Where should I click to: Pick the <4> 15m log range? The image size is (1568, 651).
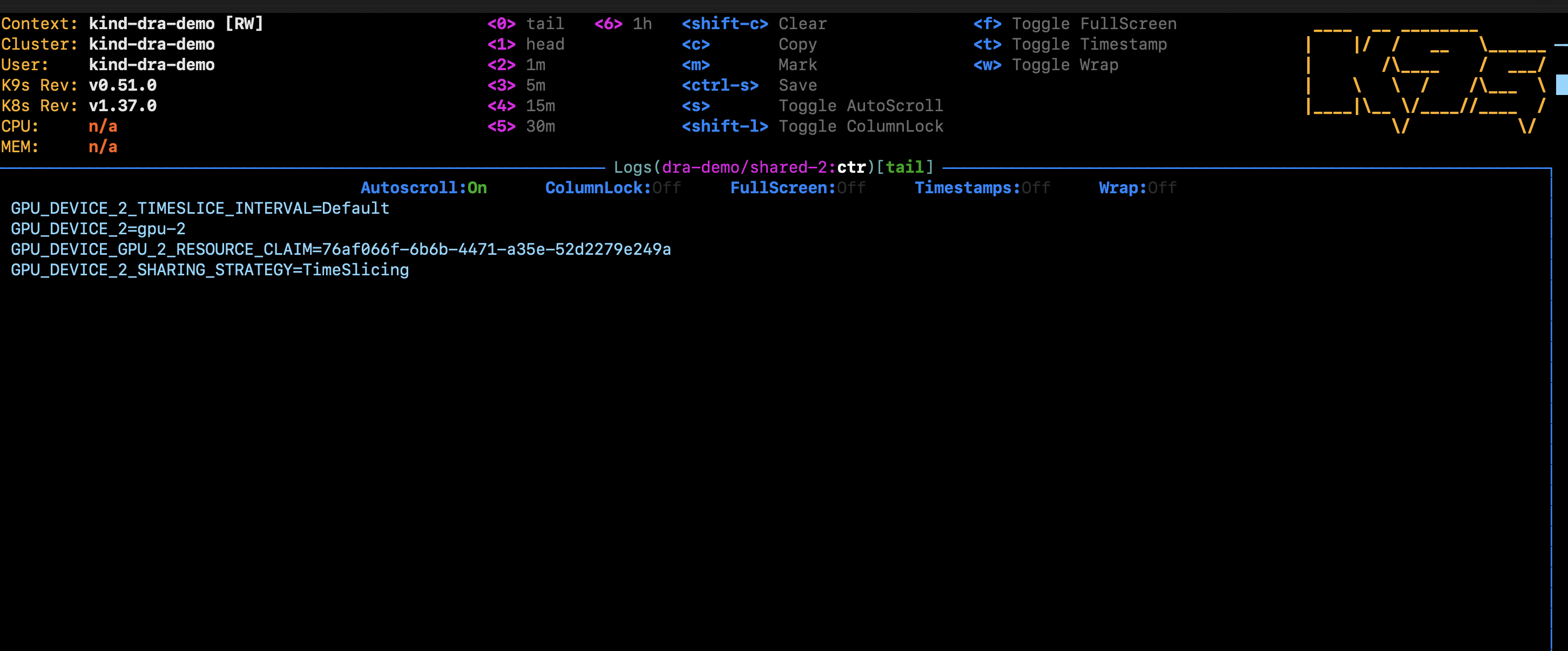point(521,106)
